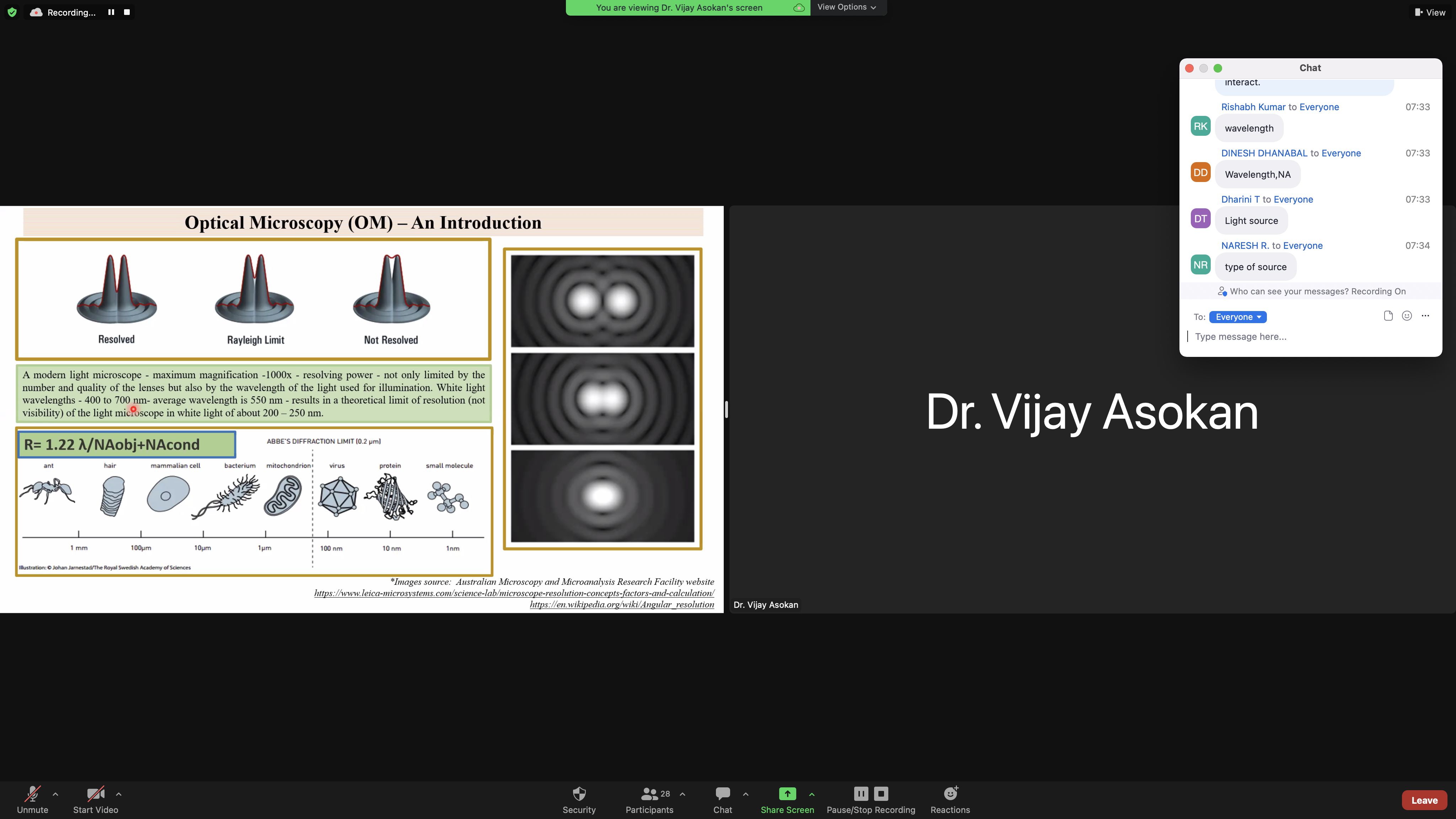The width and height of the screenshot is (1456, 819).
Task: Click the green Share Screen icon
Action: pos(787,793)
